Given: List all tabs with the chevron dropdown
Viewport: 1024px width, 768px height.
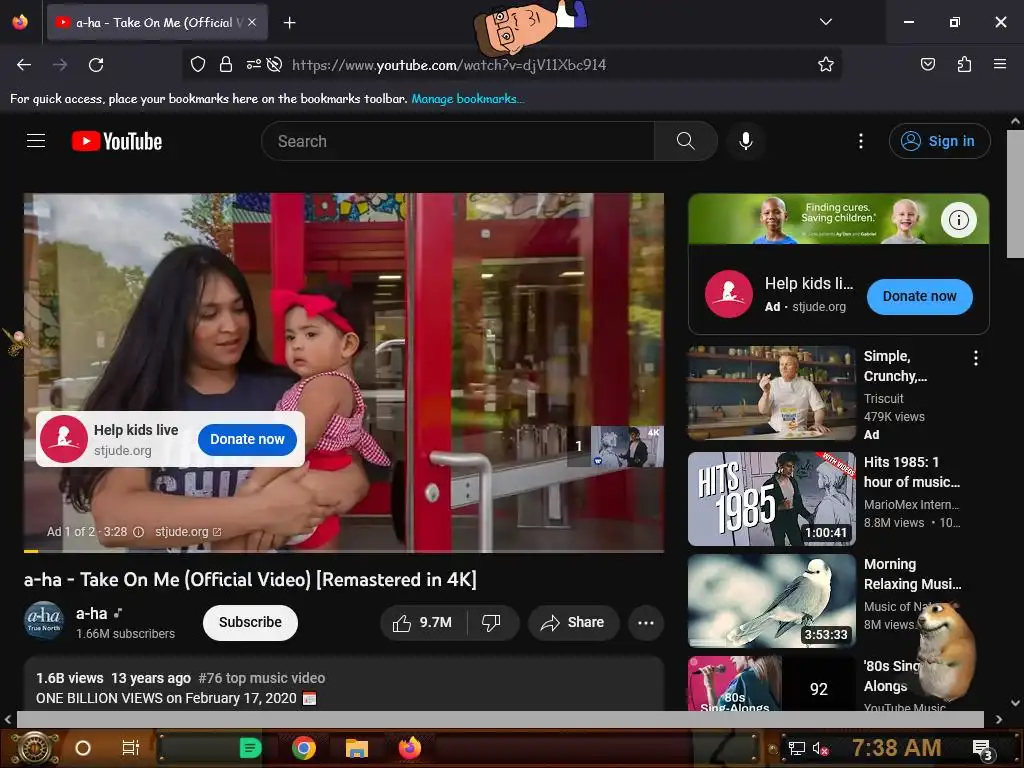Looking at the screenshot, I should pyautogui.click(x=825, y=22).
